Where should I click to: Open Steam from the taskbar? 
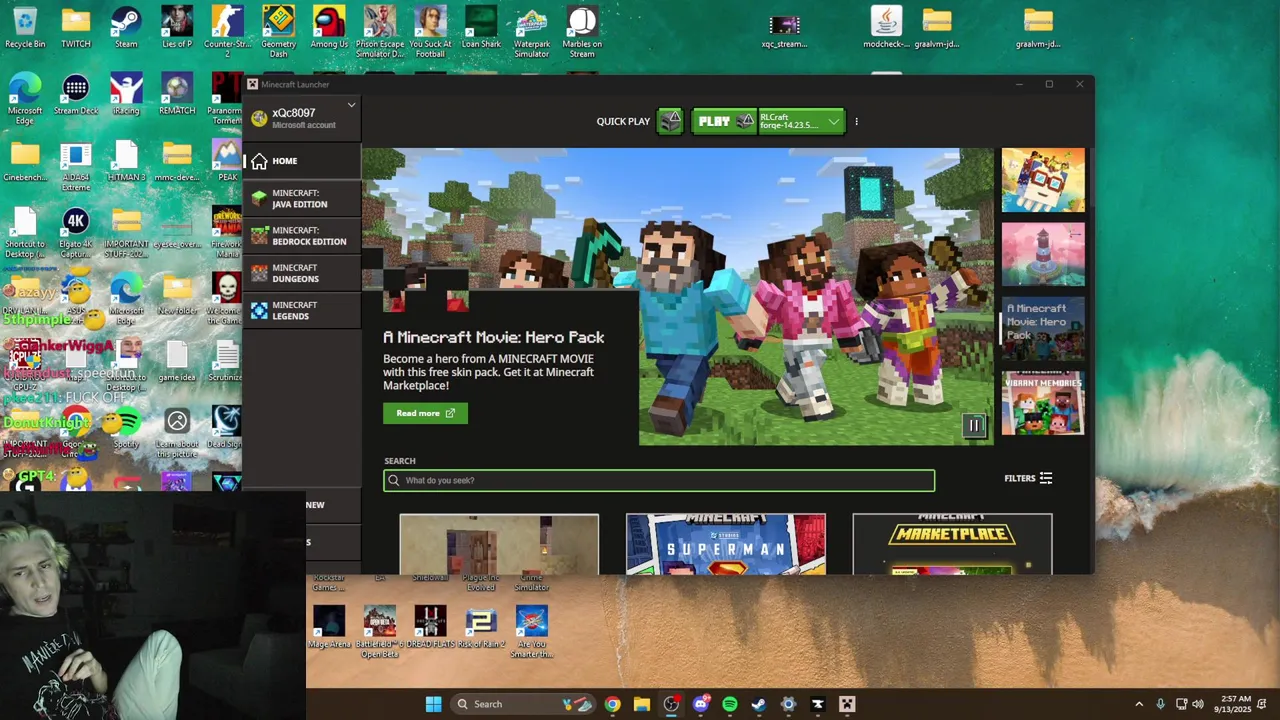[x=759, y=704]
